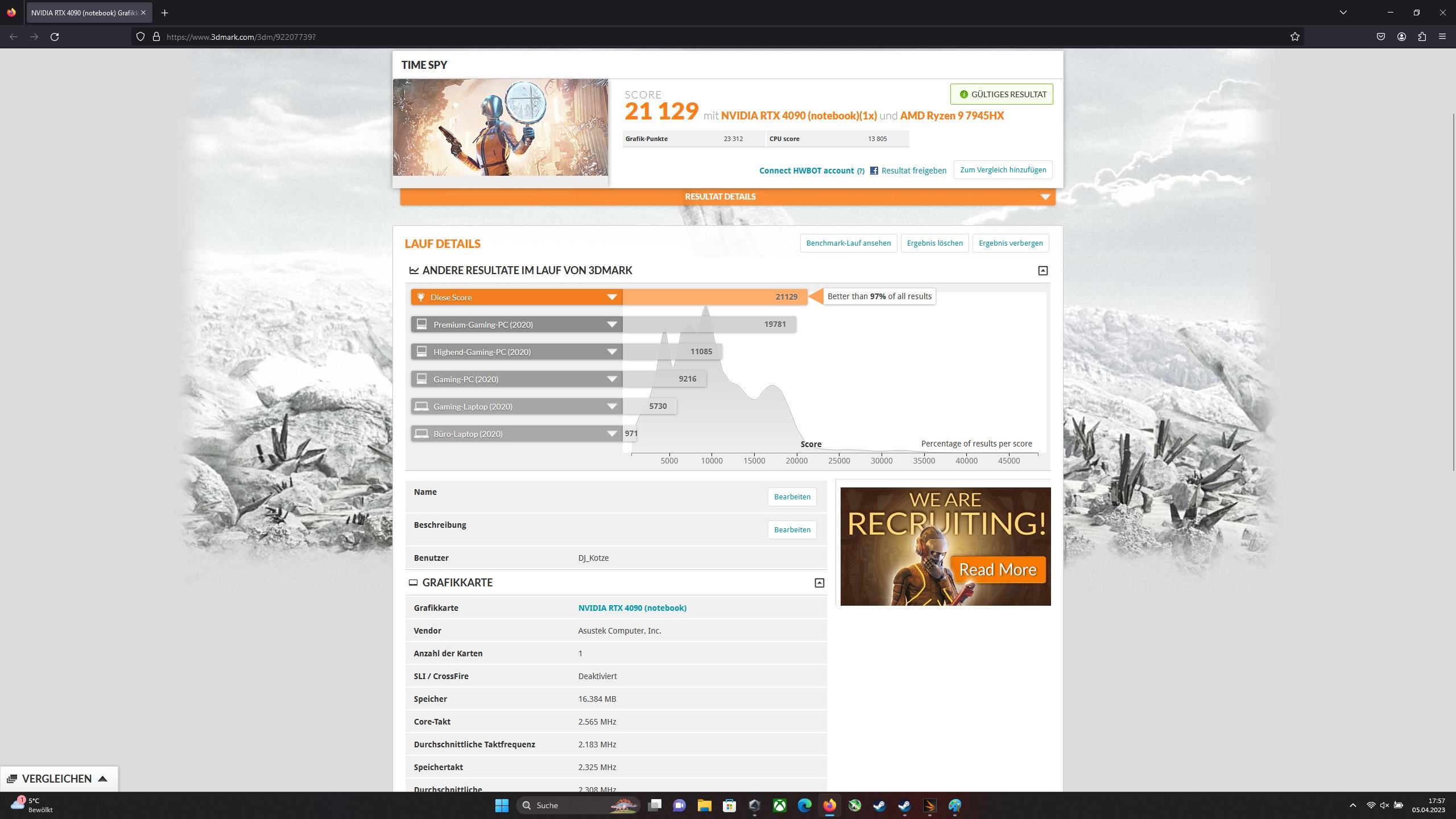Collapse the Andere Resultate section
The width and height of the screenshot is (1456, 819).
1043,271
